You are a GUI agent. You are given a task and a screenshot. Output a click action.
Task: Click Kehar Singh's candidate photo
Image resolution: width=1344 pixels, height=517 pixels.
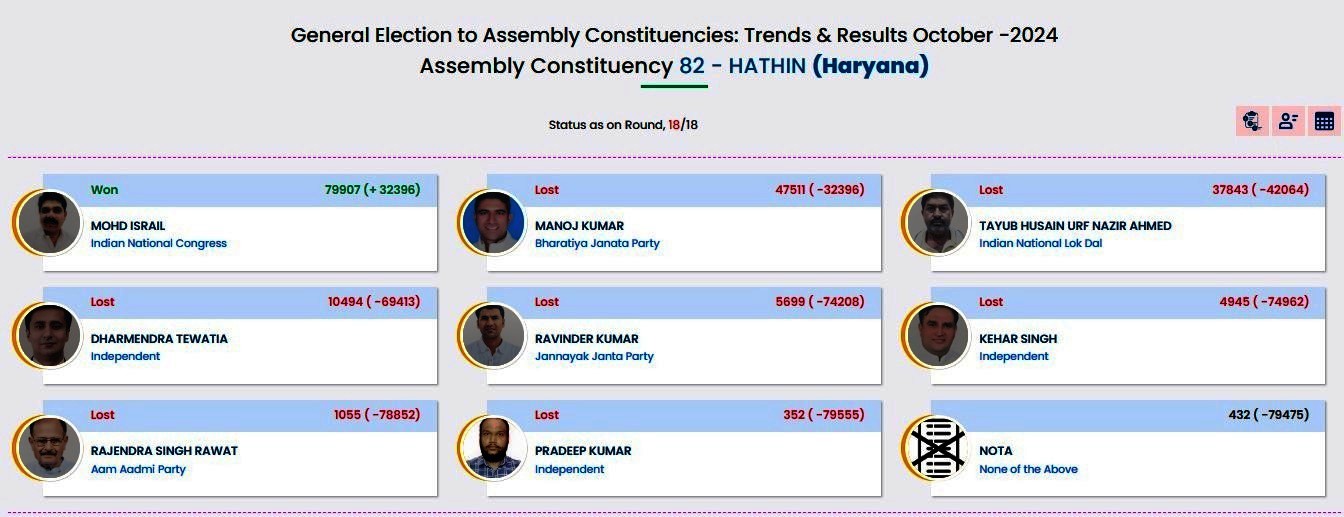(937, 335)
